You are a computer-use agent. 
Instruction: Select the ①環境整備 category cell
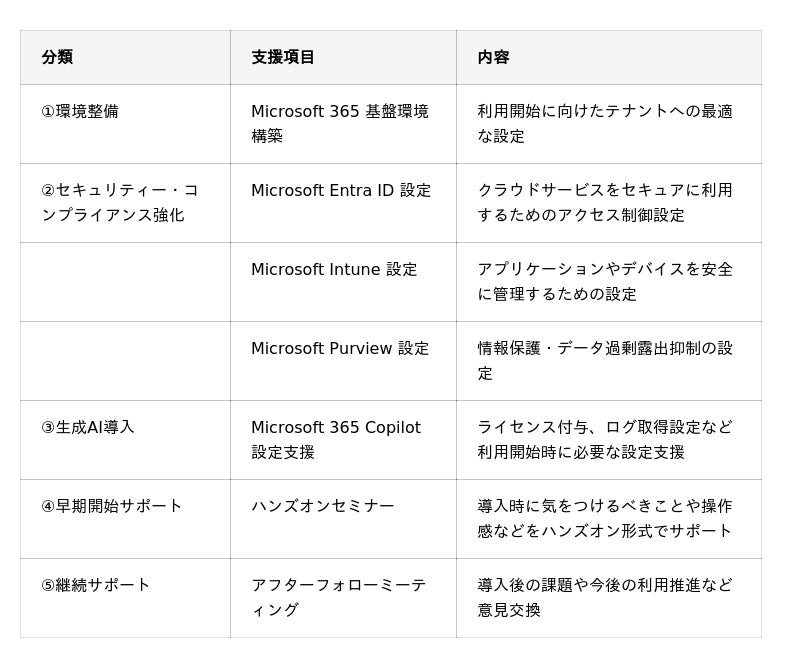pos(80,111)
